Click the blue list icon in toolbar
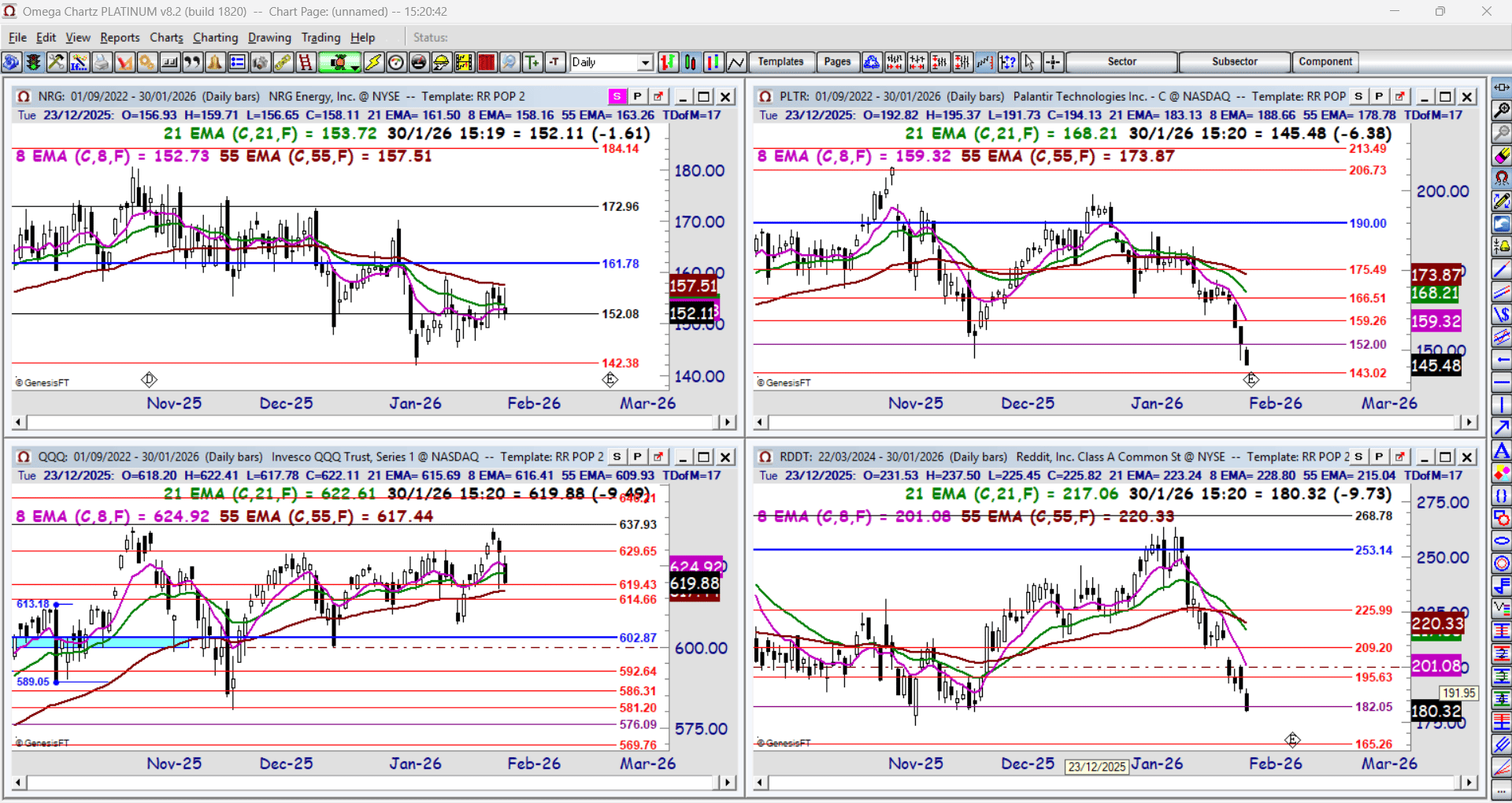The height and width of the screenshot is (803, 1512). pyautogui.click(x=237, y=62)
